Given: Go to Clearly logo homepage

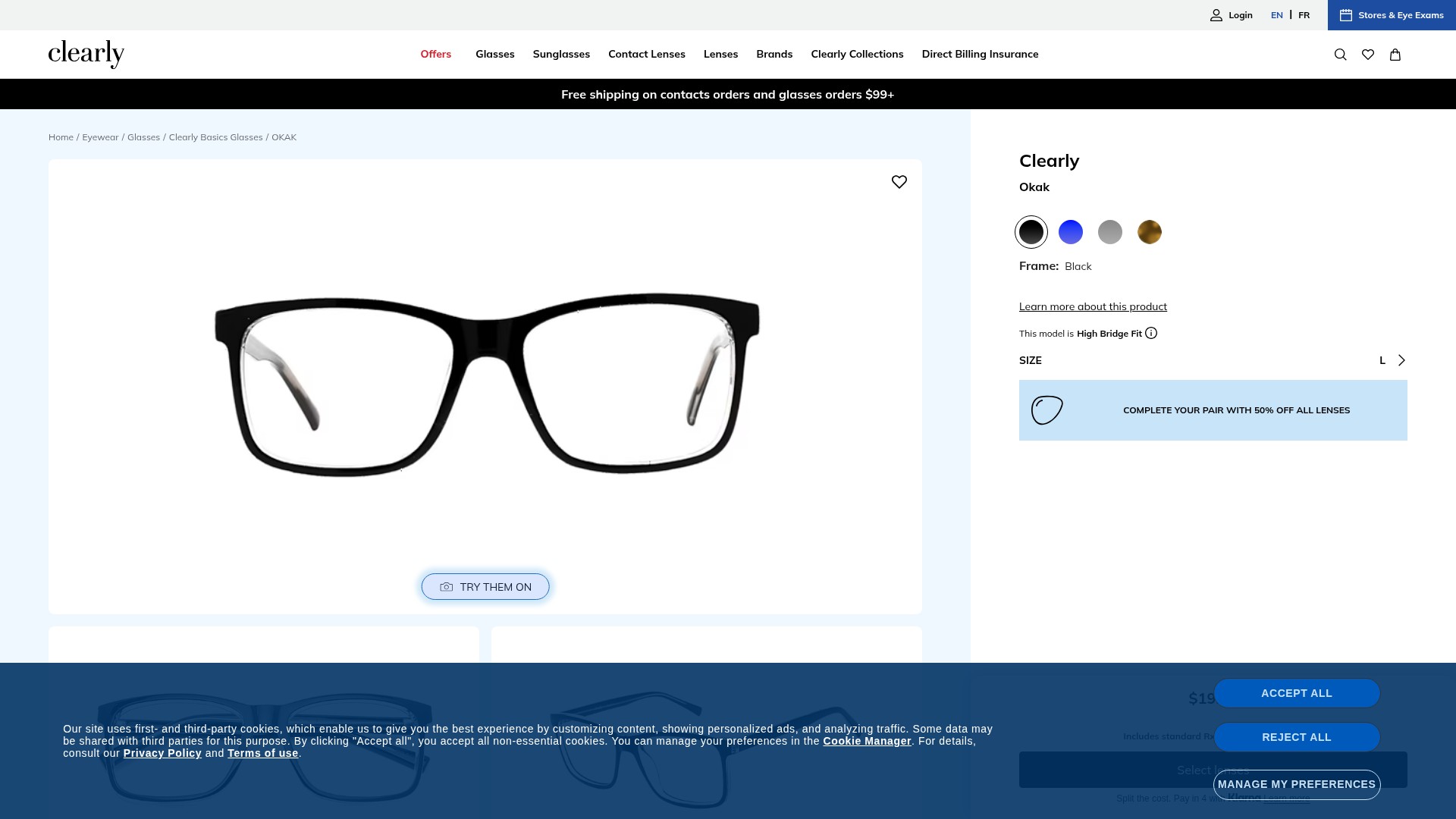Looking at the screenshot, I should coord(86,54).
